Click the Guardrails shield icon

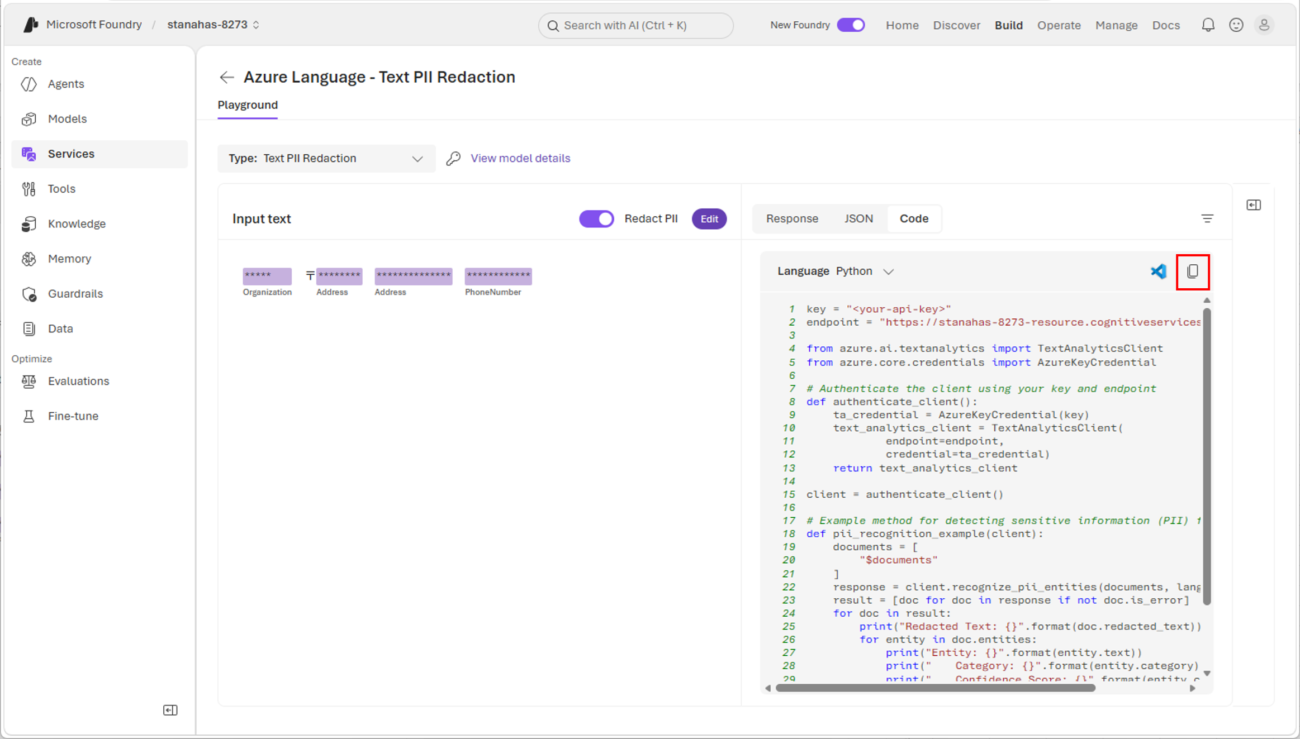click(29, 294)
